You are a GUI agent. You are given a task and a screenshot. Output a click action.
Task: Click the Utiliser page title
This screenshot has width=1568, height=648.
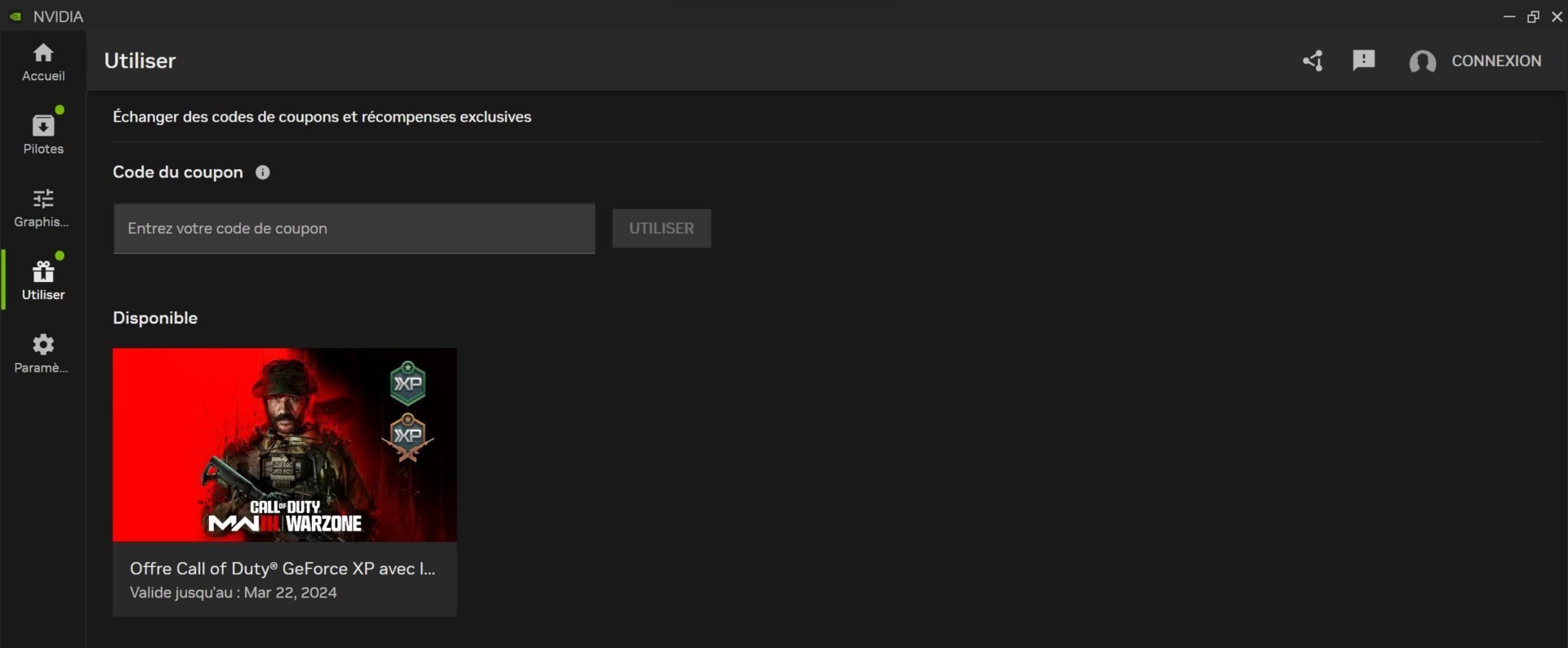140,60
